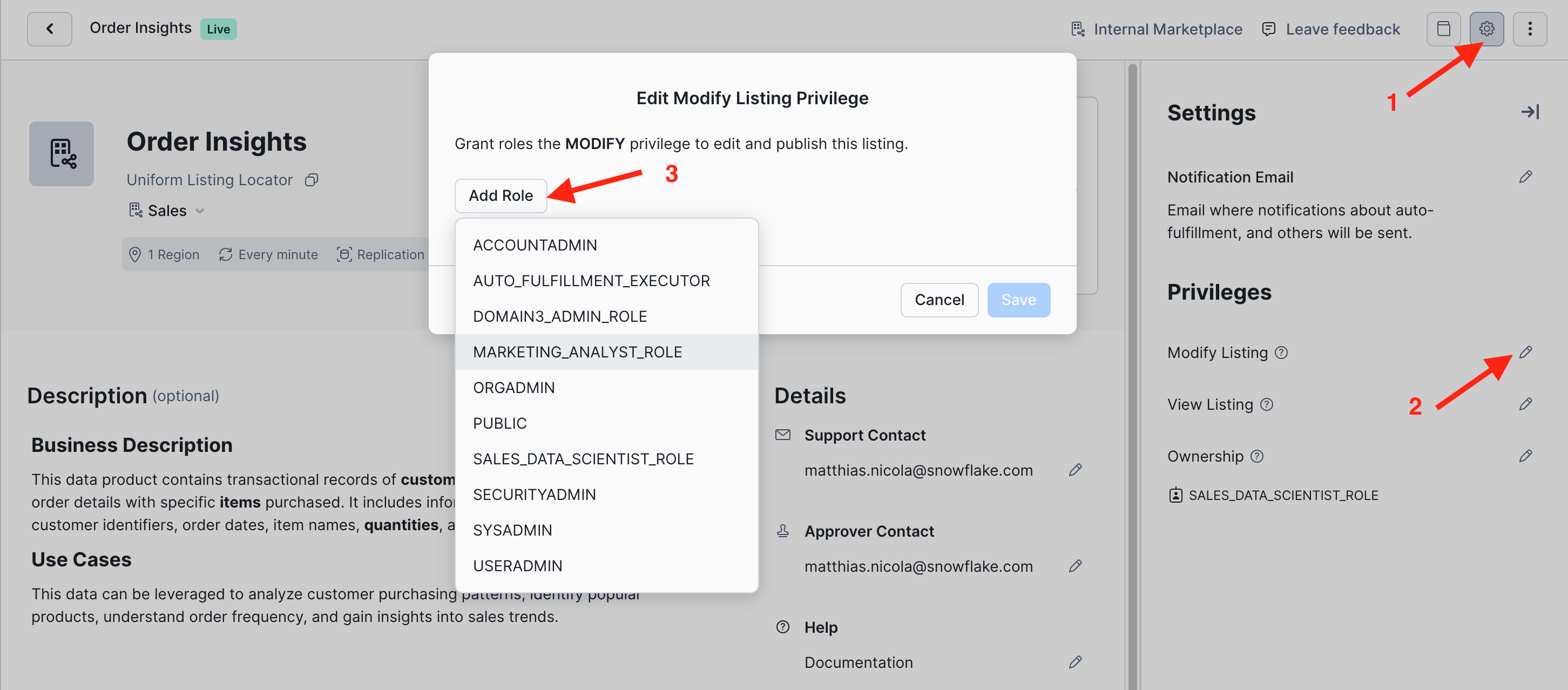The image size is (1568, 690).
Task: Click the back arrow button
Action: [x=49, y=29]
